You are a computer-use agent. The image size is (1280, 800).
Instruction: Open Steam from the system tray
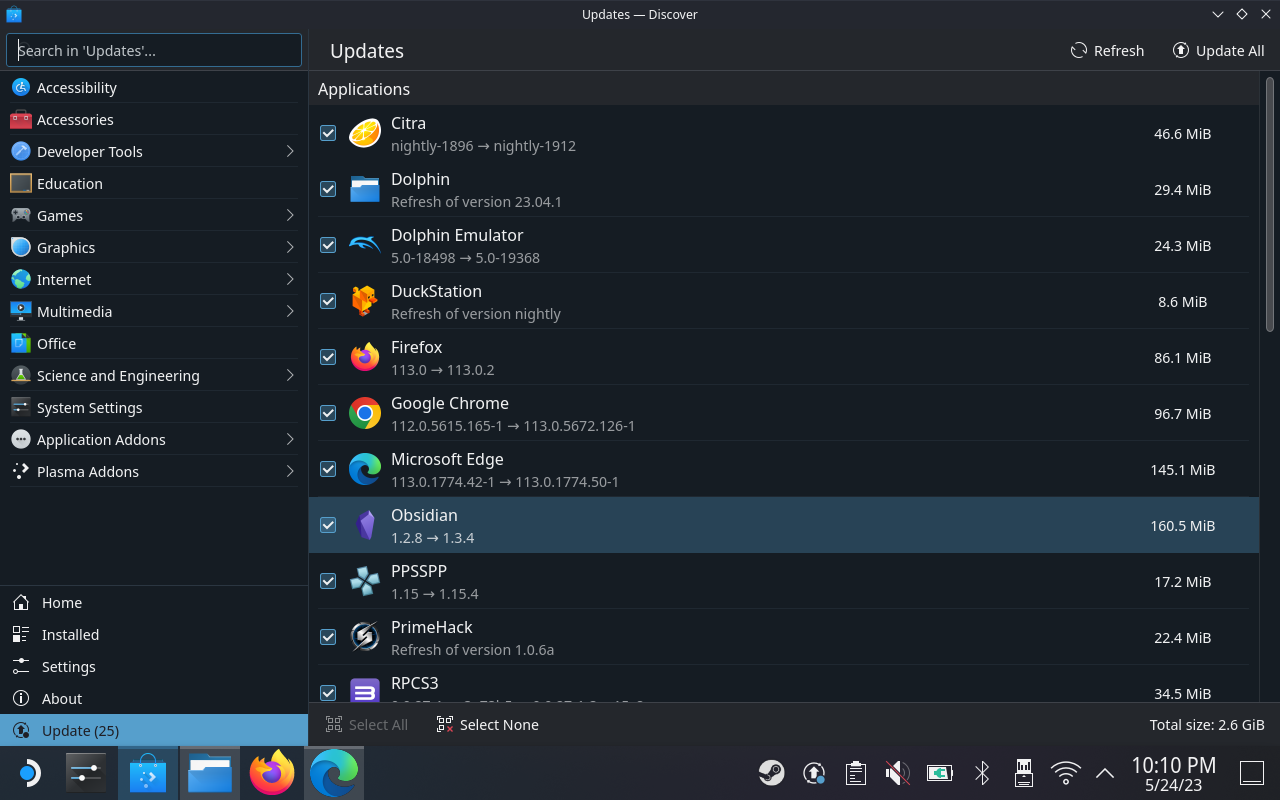(x=770, y=772)
